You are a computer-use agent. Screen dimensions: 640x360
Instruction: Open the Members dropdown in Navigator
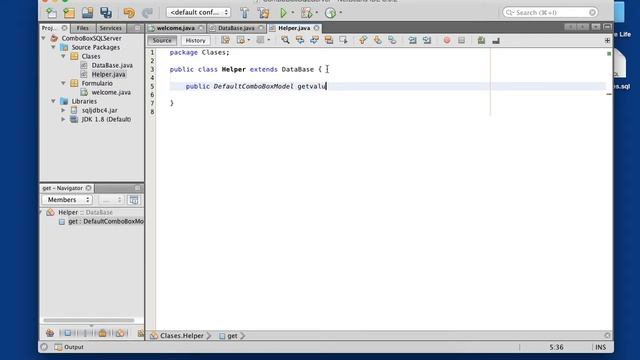coord(67,200)
